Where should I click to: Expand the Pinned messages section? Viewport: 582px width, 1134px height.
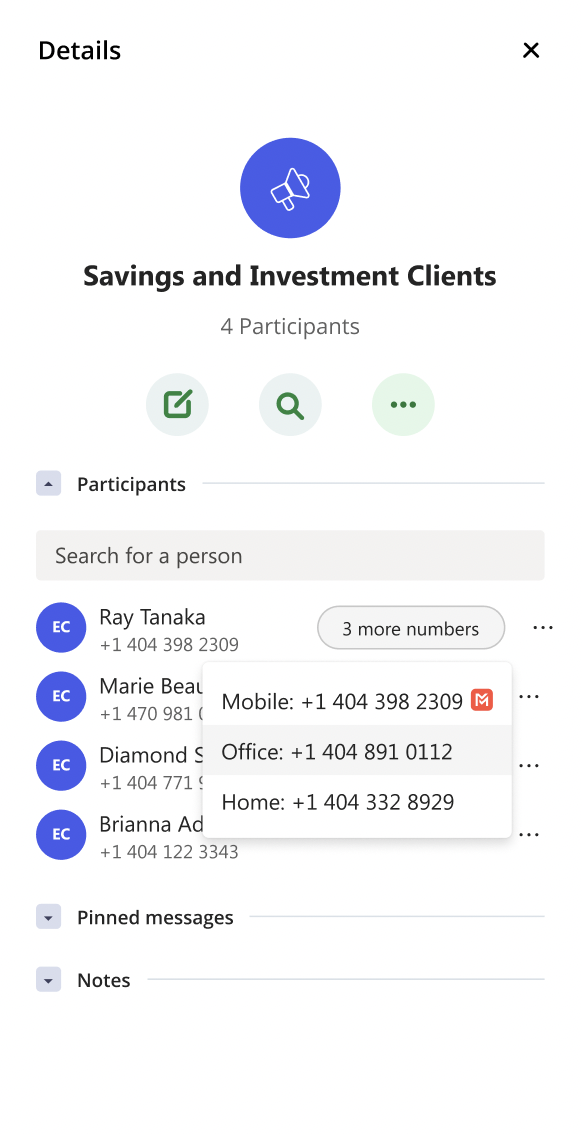[48, 916]
